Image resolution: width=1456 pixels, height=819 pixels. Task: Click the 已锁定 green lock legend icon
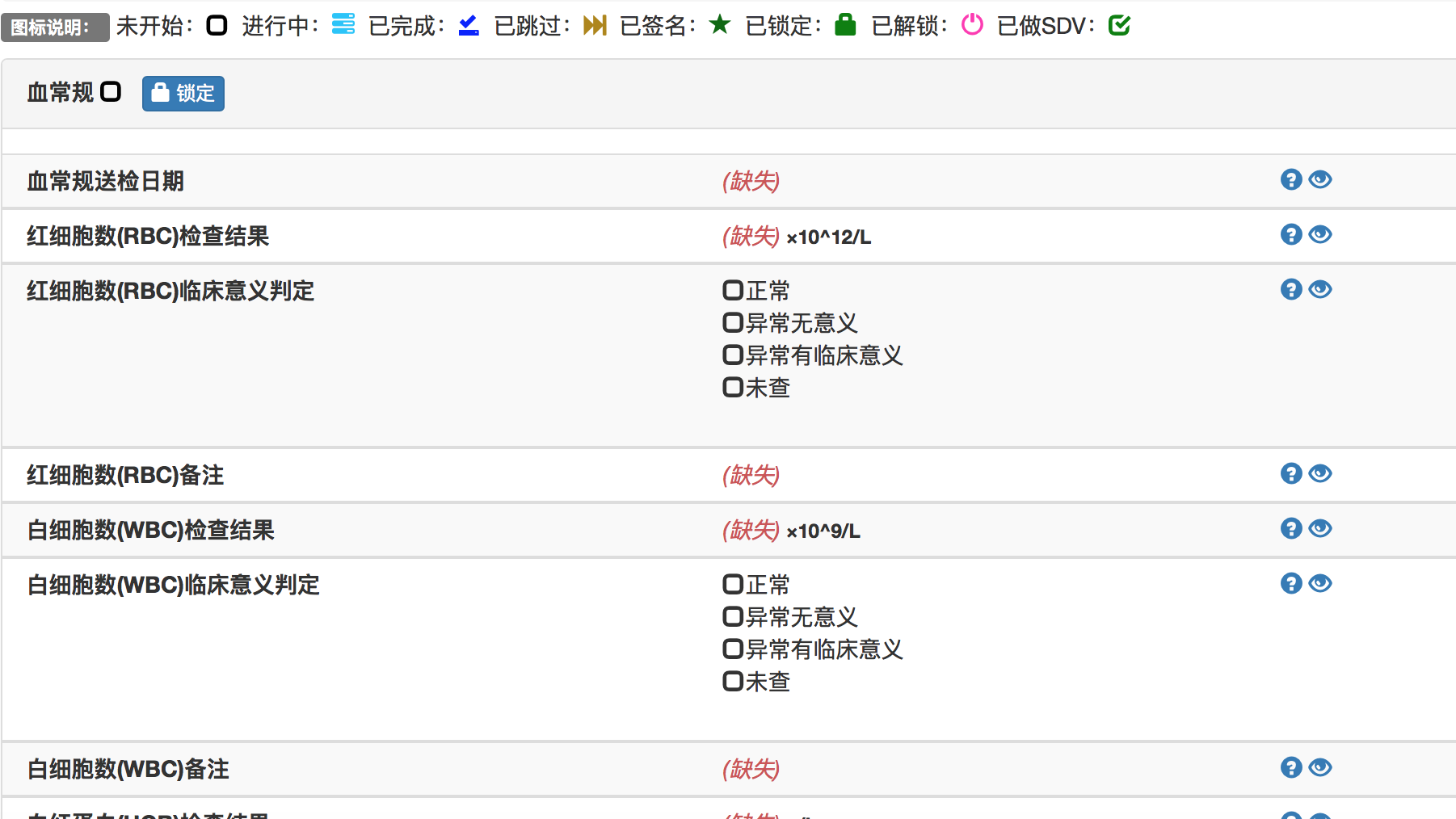click(845, 24)
